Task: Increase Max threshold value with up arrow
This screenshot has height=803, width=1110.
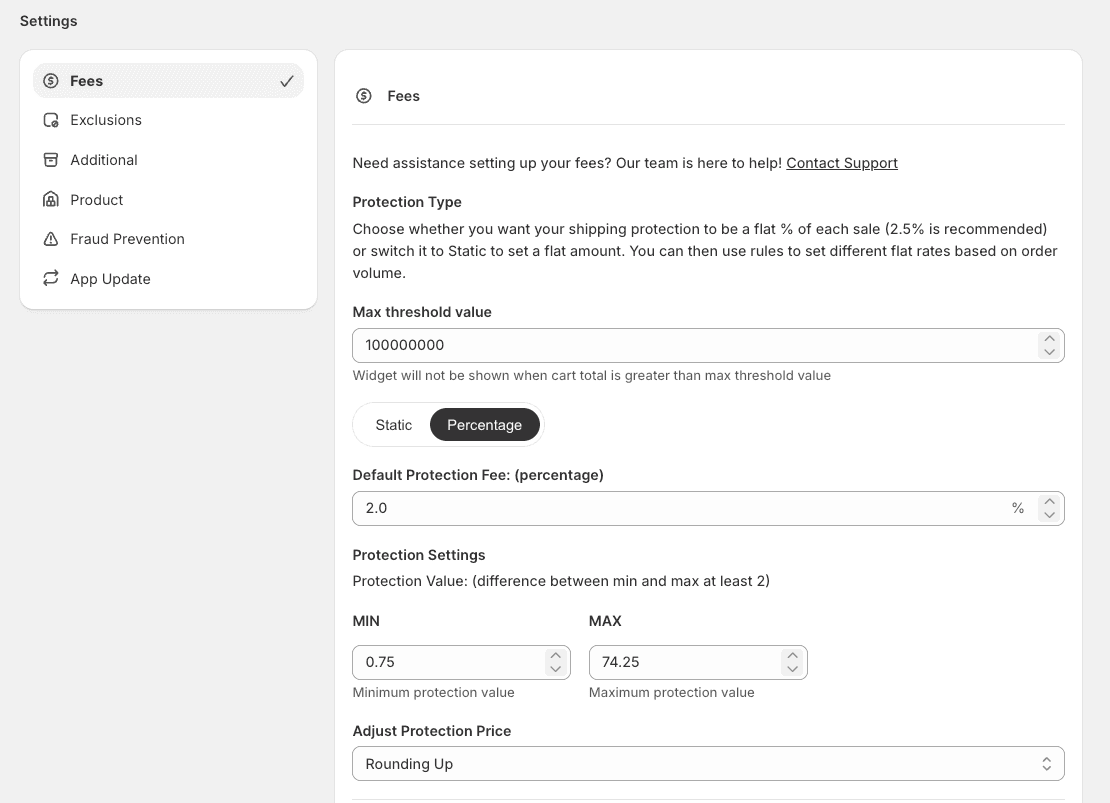Action: [x=1049, y=338]
